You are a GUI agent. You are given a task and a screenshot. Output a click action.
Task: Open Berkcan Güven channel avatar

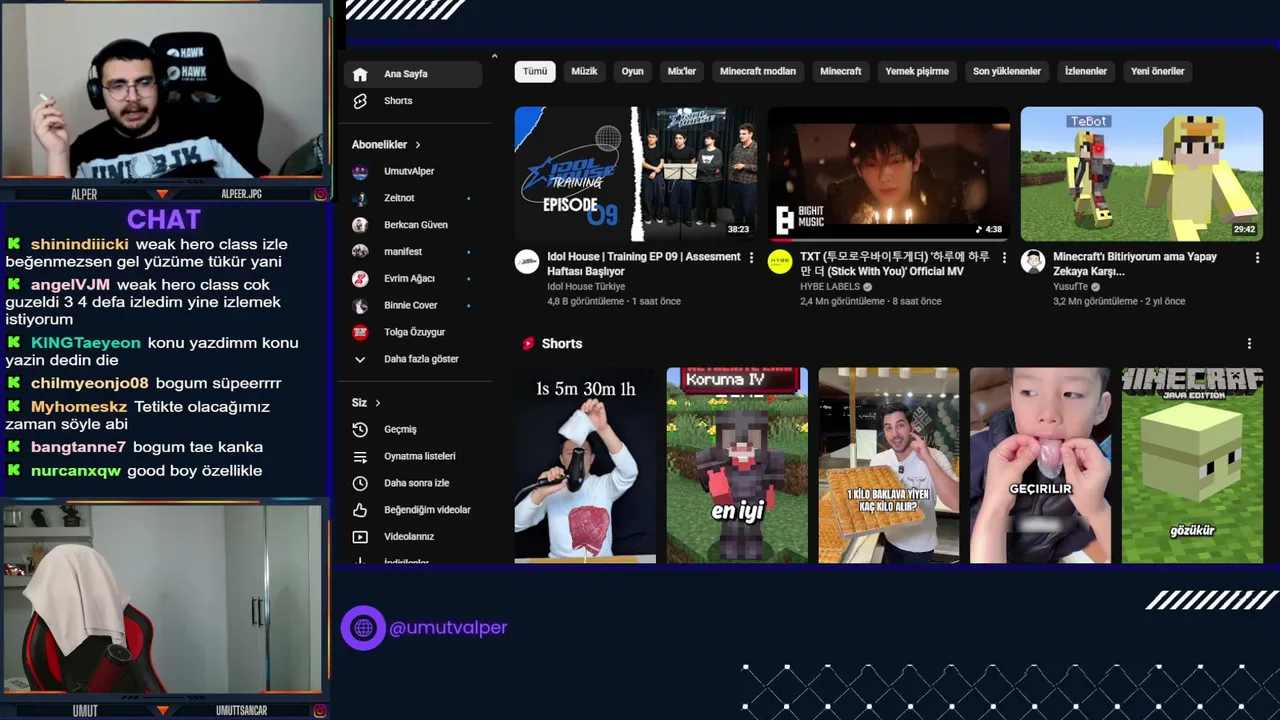click(360, 225)
